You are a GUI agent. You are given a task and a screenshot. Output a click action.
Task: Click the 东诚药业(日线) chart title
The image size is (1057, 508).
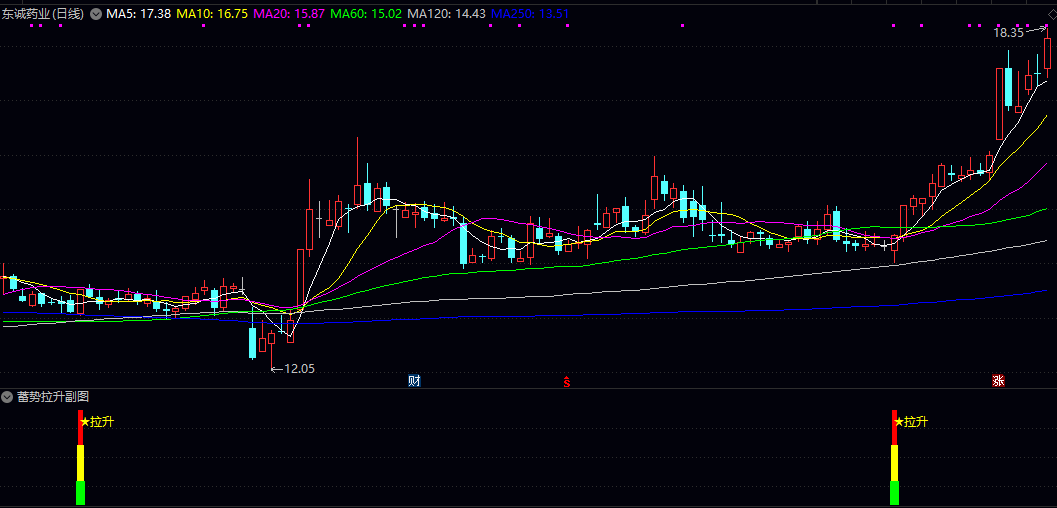click(x=43, y=14)
